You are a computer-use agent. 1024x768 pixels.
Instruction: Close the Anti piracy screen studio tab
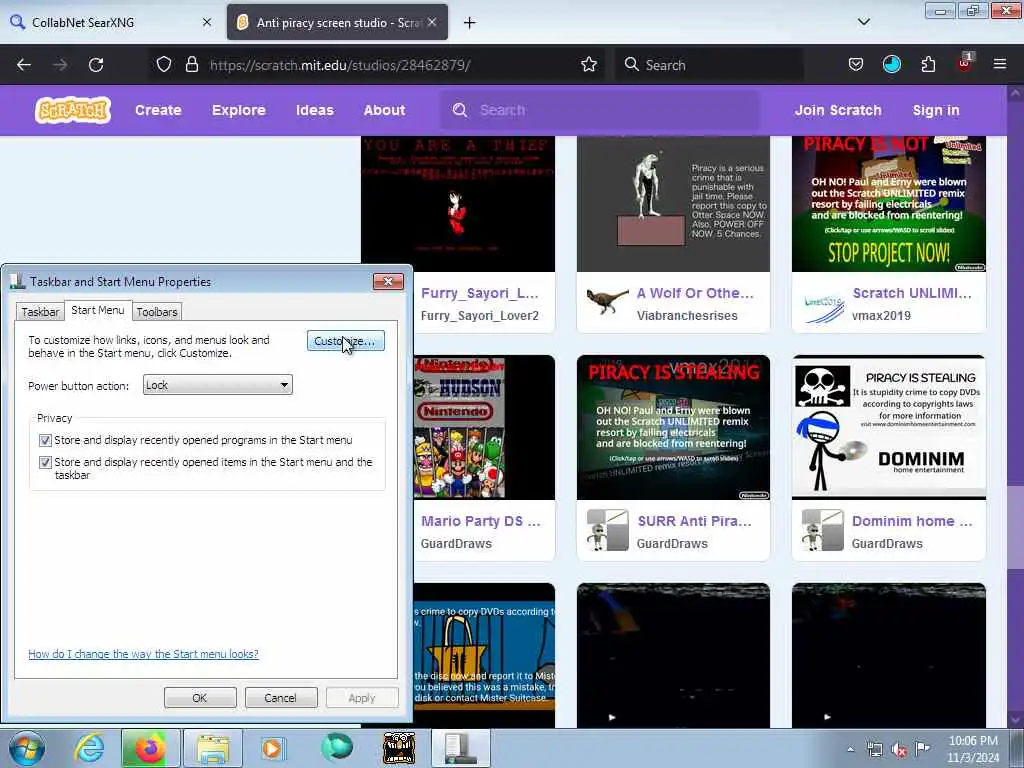(432, 22)
